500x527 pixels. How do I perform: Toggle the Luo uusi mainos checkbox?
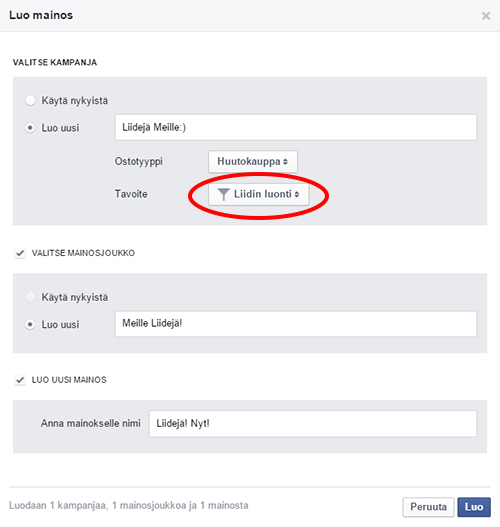(x=20, y=380)
